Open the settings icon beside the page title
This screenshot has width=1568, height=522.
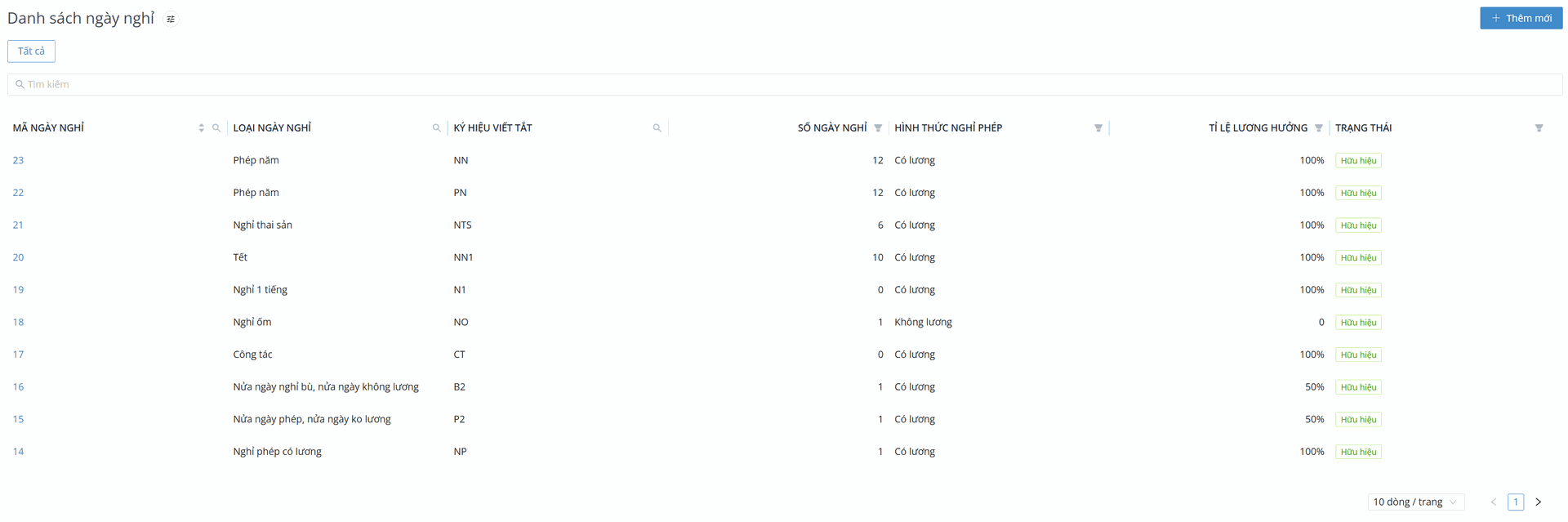point(171,19)
